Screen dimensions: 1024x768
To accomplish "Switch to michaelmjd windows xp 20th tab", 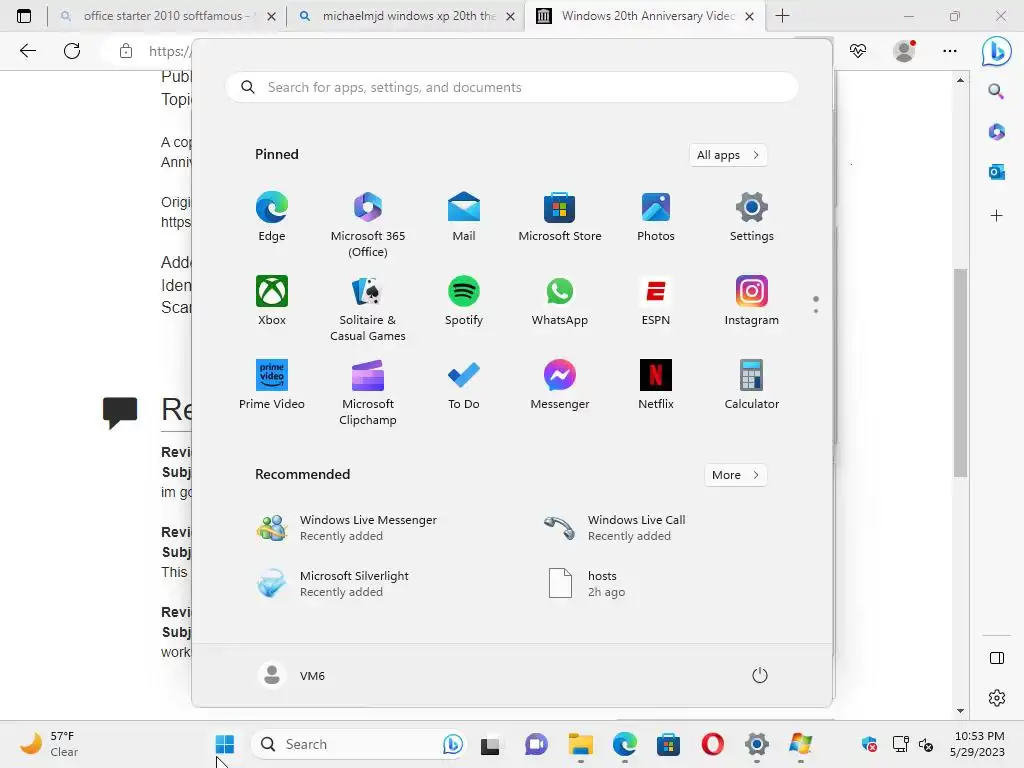I will click(x=405, y=16).
